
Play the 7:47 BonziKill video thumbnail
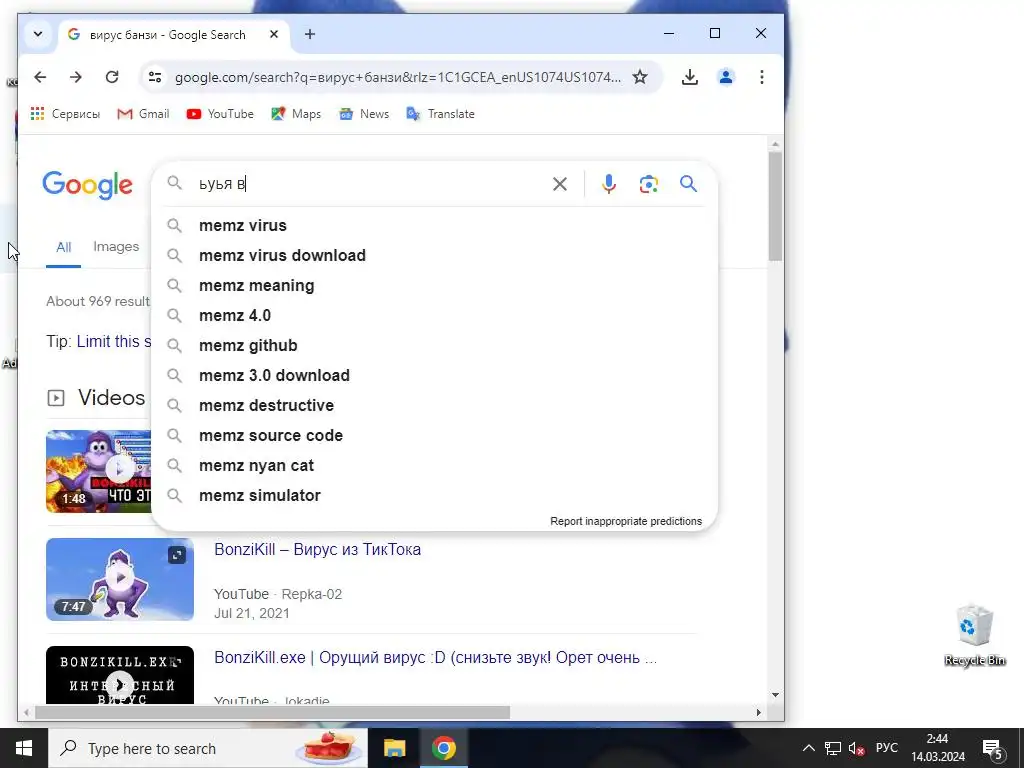point(120,579)
